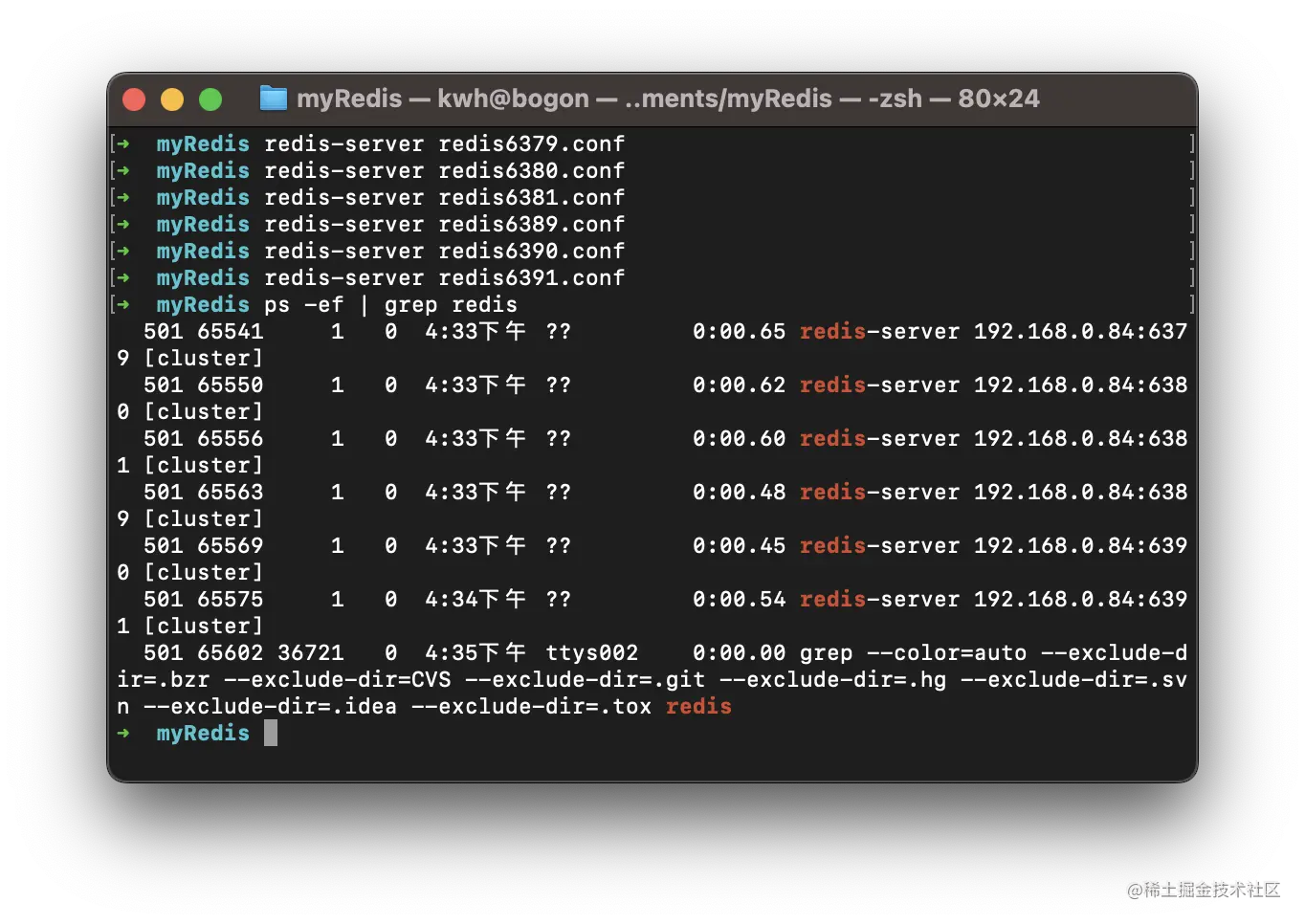The height and width of the screenshot is (924, 1305).
Task: Click the 'ps -ef | grep redis' command
Action: 390,305
